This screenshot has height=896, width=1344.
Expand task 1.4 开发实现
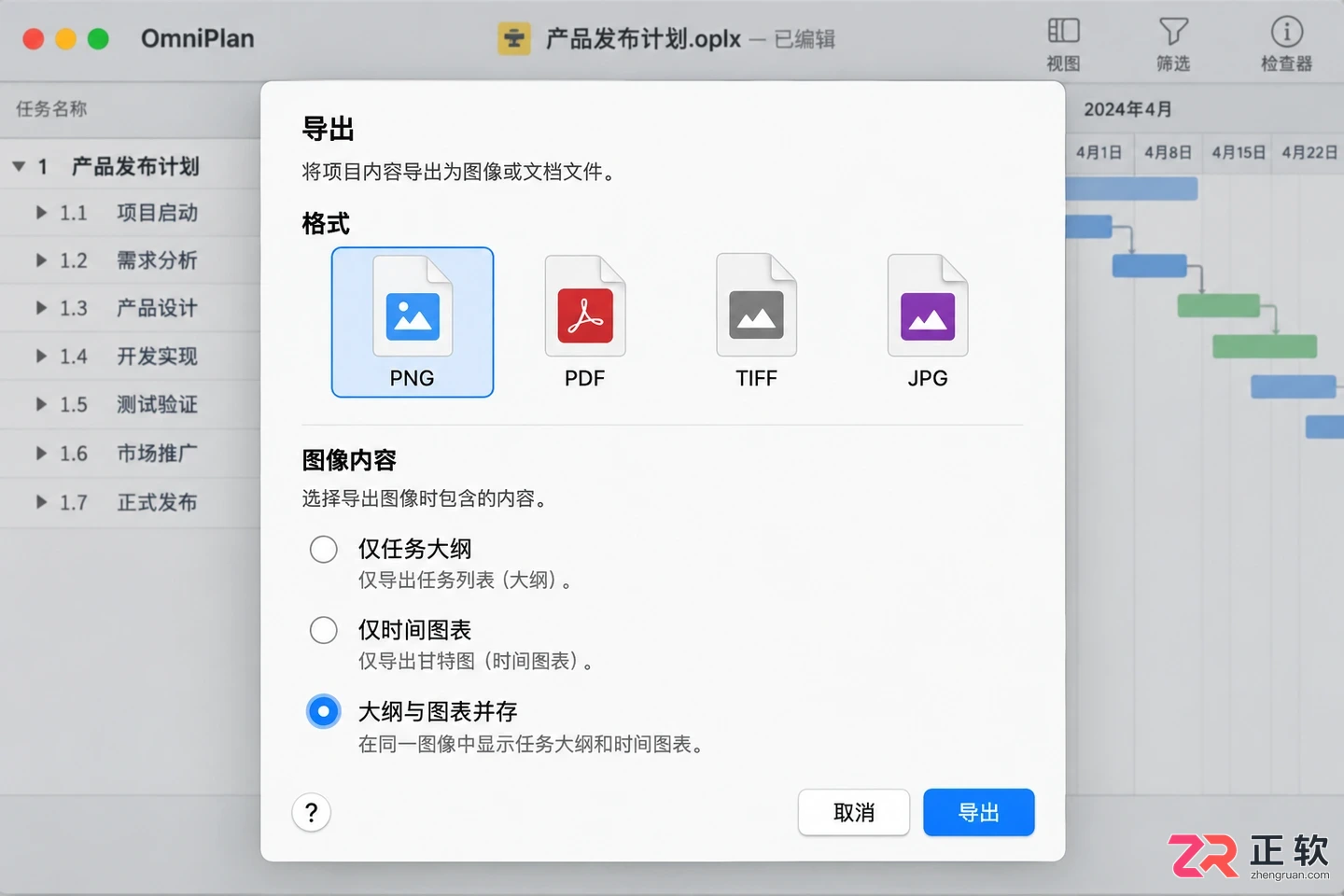41,357
